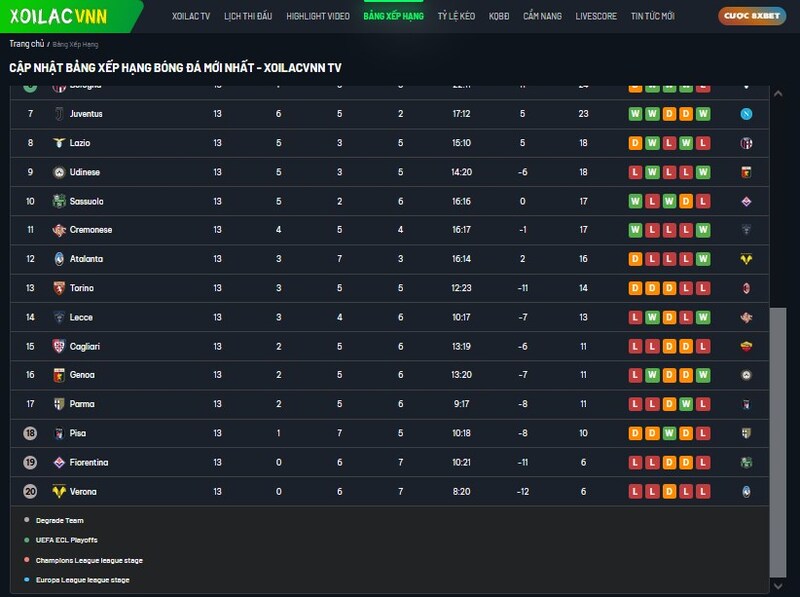Click the Udinese club logo
This screenshot has height=597, width=800.
click(59, 172)
